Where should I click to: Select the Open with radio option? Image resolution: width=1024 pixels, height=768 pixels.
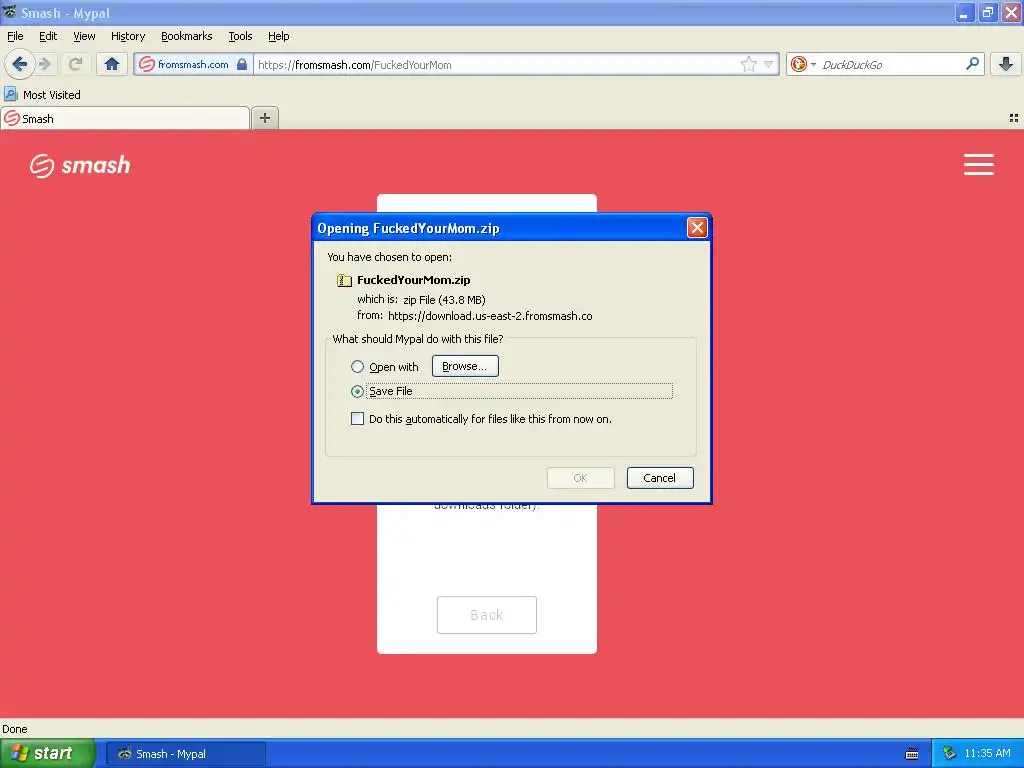[x=357, y=366]
